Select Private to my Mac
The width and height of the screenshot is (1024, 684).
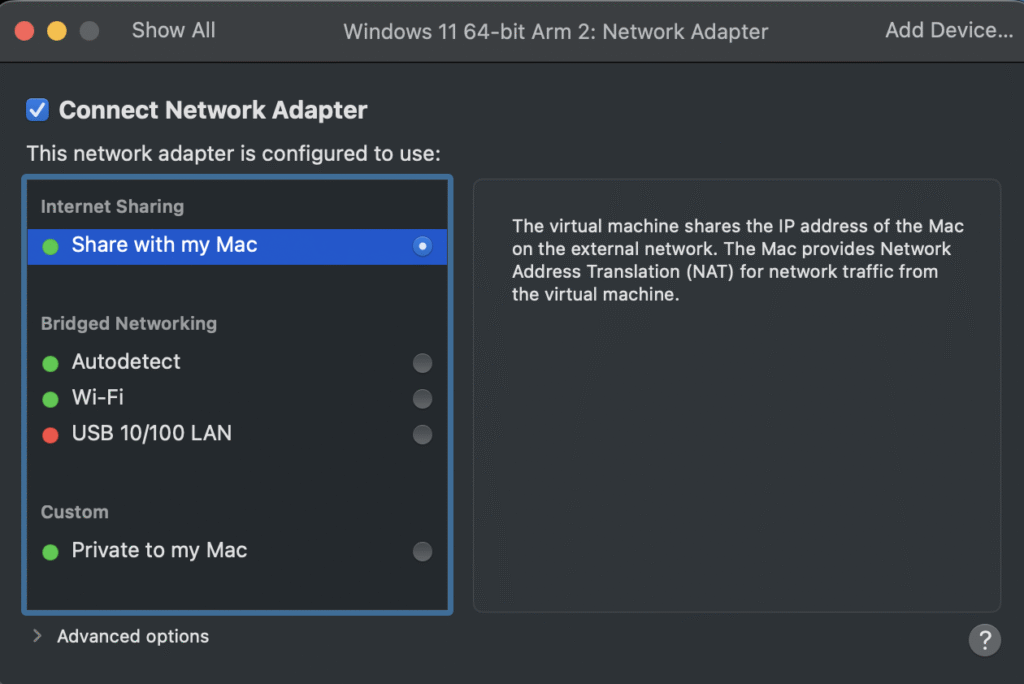(x=422, y=551)
